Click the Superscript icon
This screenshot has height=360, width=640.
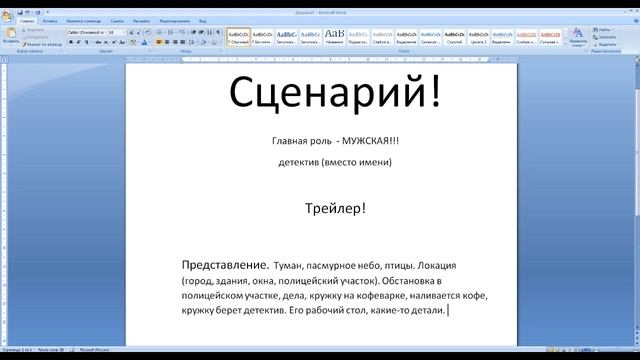click(x=113, y=42)
